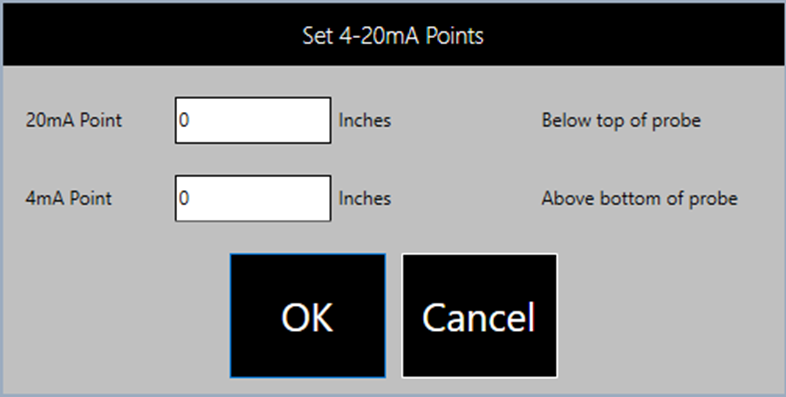Confirm settings with the OK button
The height and width of the screenshot is (397, 786).
[x=308, y=316]
